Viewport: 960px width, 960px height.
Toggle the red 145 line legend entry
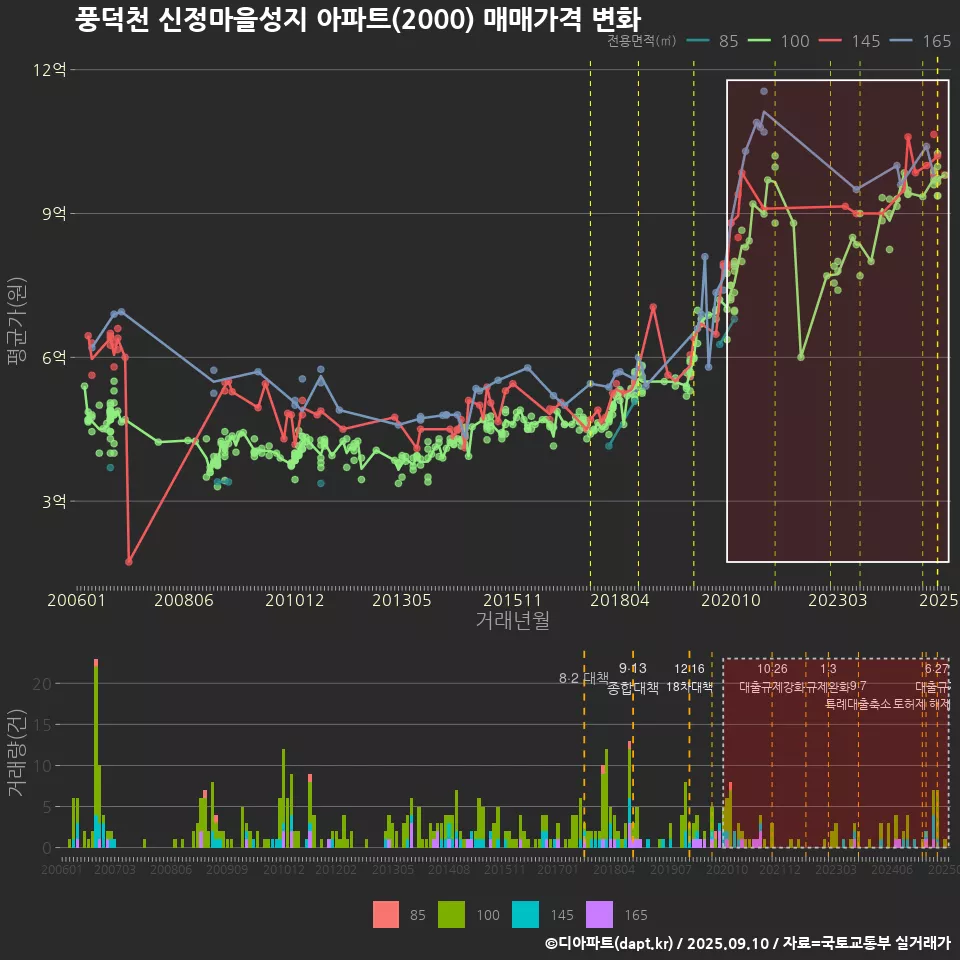click(x=849, y=41)
